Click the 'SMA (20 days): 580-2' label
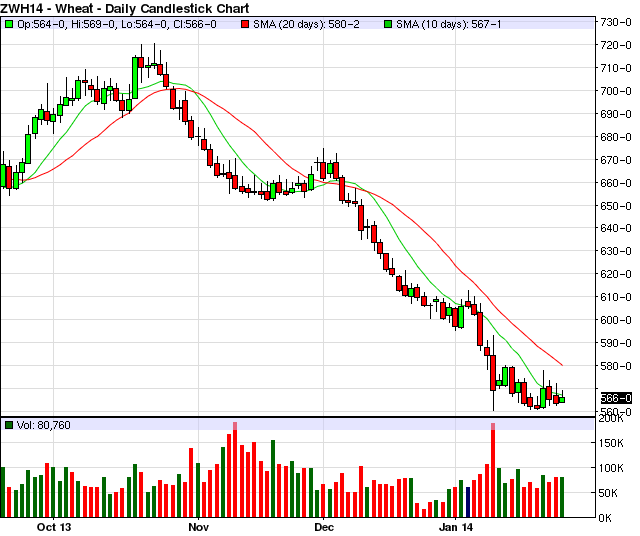This screenshot has width=640, height=536. pyautogui.click(x=306, y=24)
